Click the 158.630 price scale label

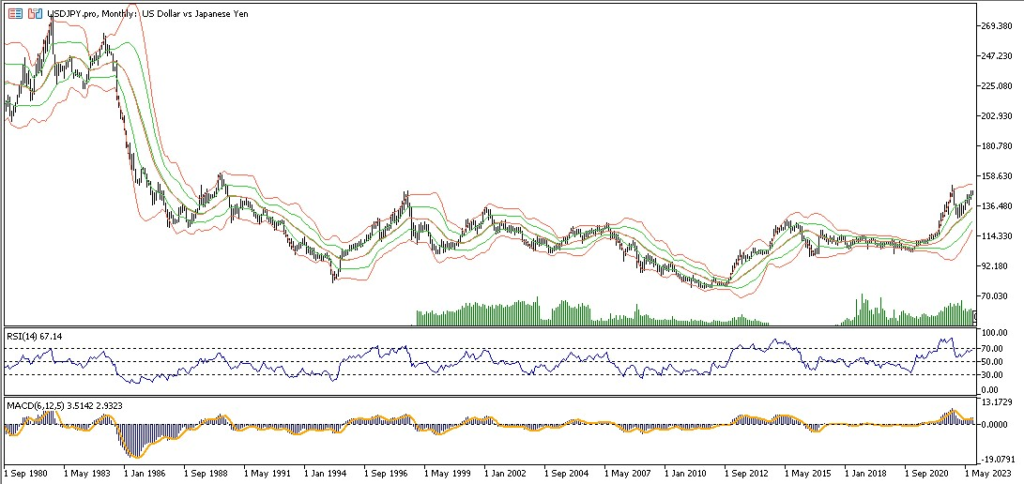[x=1000, y=177]
